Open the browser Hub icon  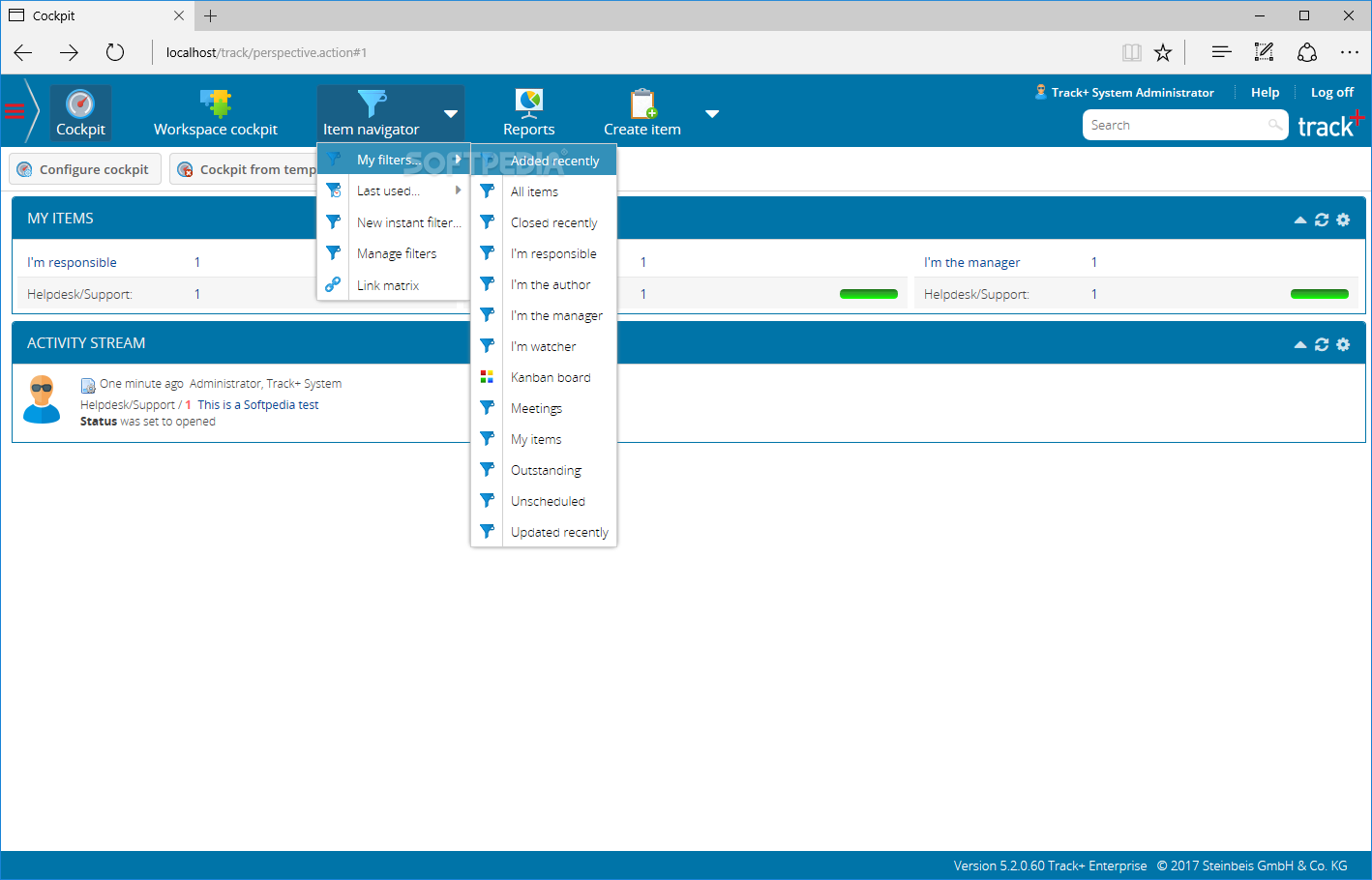tap(1222, 52)
